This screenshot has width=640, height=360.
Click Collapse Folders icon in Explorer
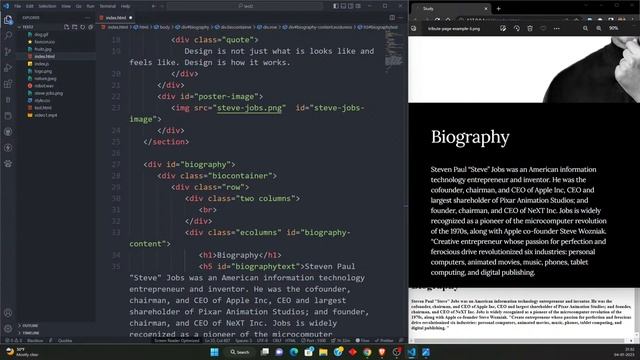pos(91,27)
